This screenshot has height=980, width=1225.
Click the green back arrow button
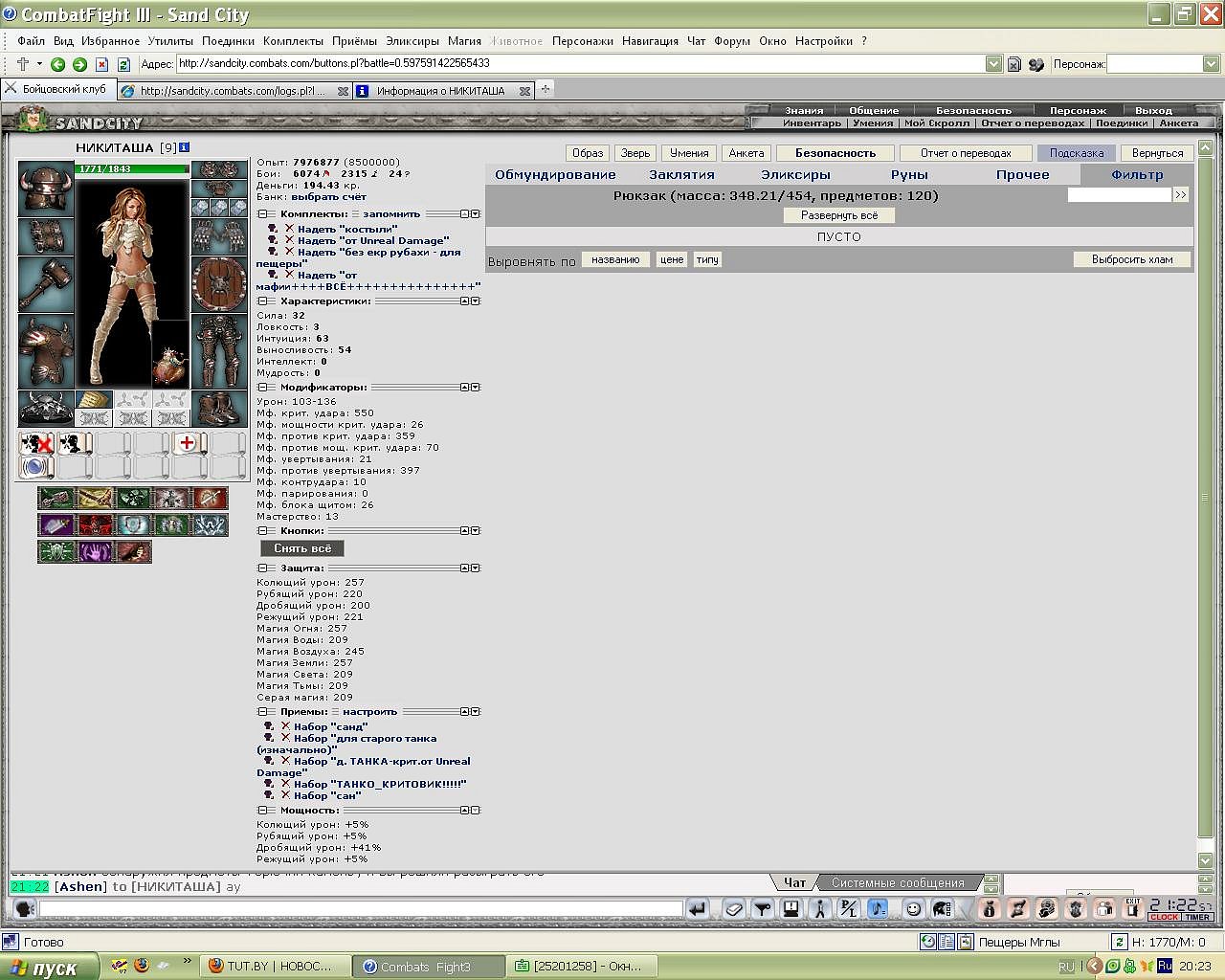(x=57, y=64)
